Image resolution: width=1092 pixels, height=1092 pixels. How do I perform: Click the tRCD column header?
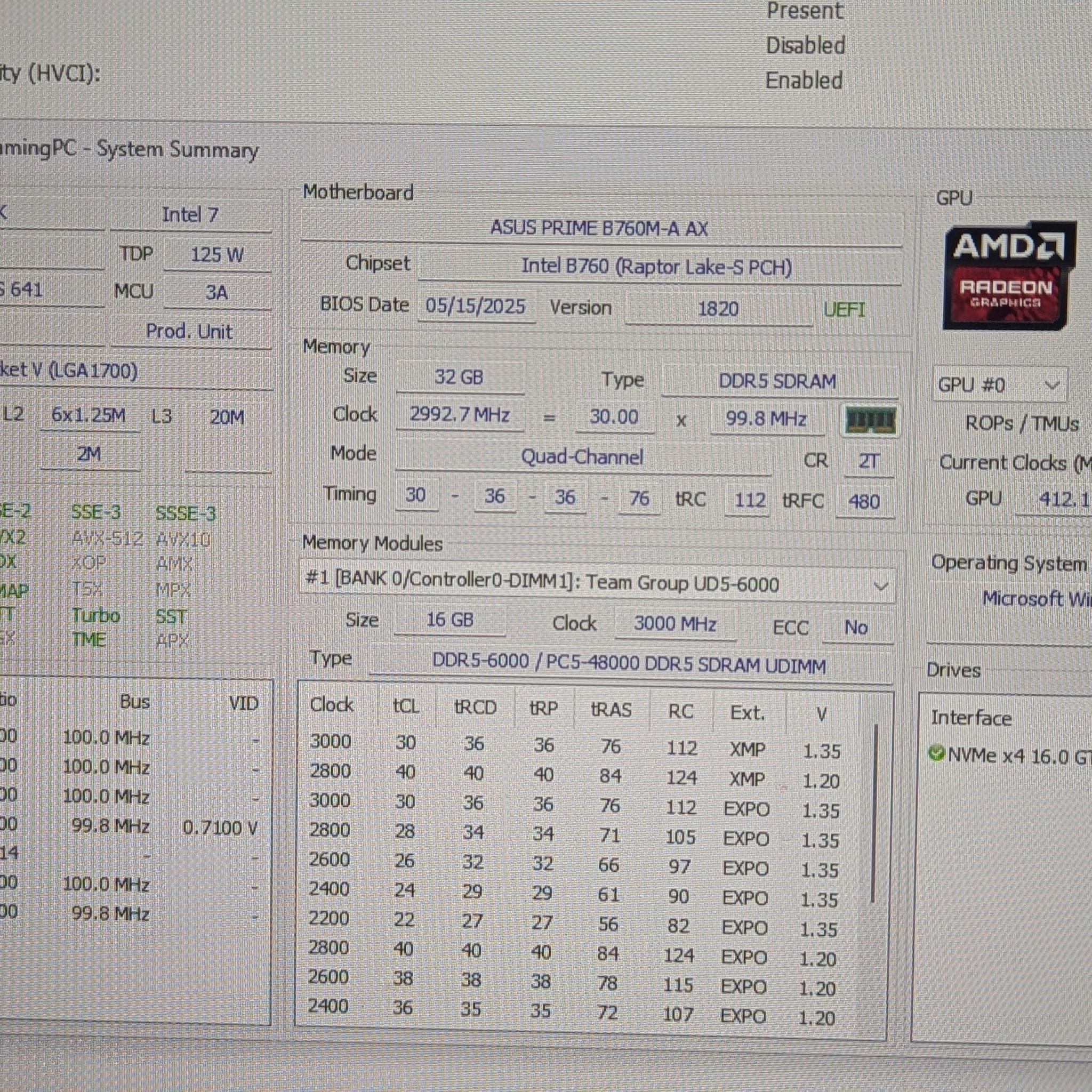coord(475,706)
